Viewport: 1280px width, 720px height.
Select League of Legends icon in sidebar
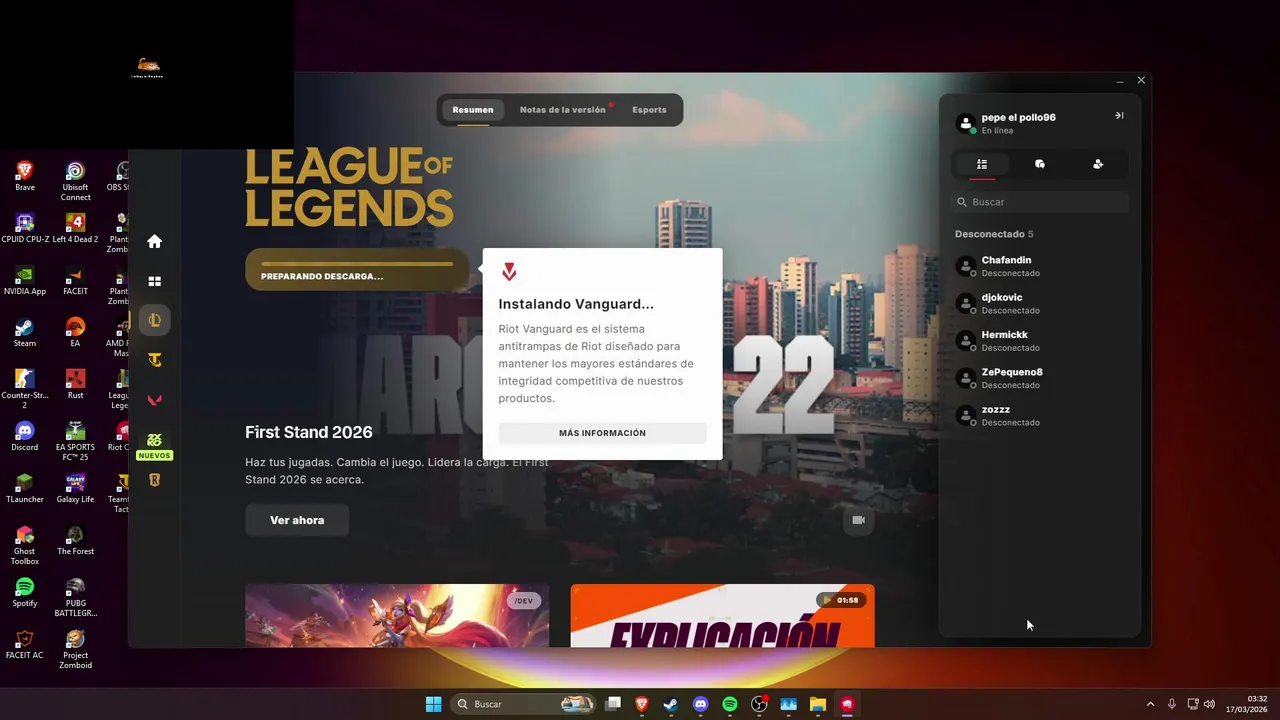[x=155, y=320]
